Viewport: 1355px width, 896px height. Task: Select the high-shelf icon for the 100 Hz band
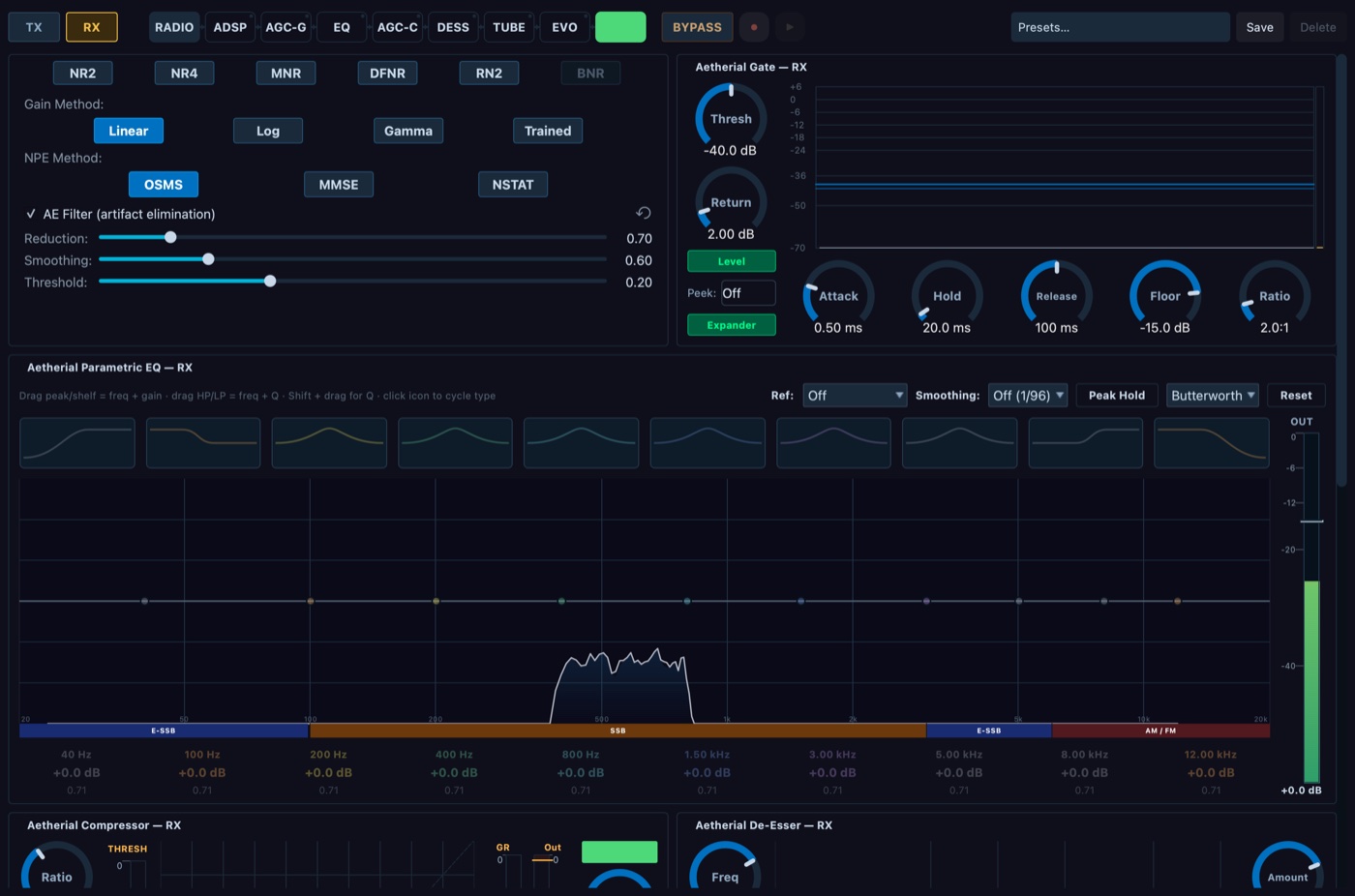tap(203, 443)
